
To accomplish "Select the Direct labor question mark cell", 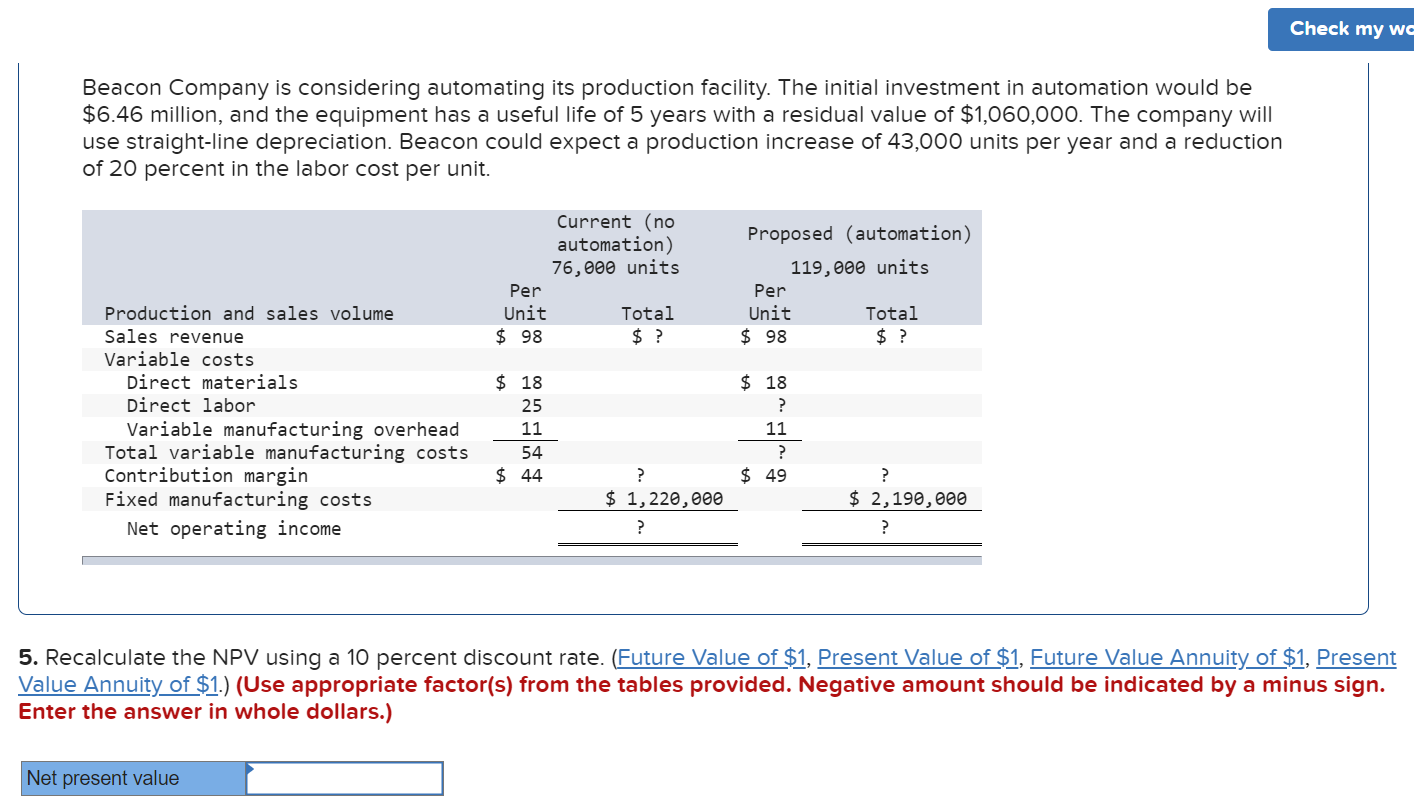I will pos(780,405).
